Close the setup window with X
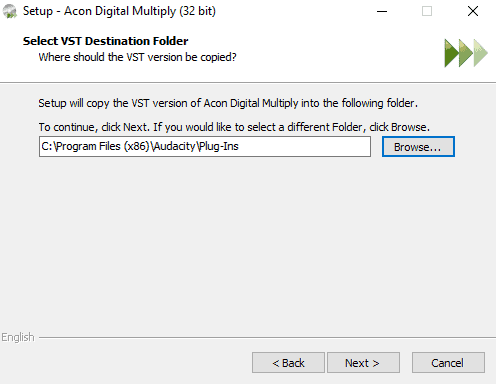The height and width of the screenshot is (384, 496). pos(473,11)
